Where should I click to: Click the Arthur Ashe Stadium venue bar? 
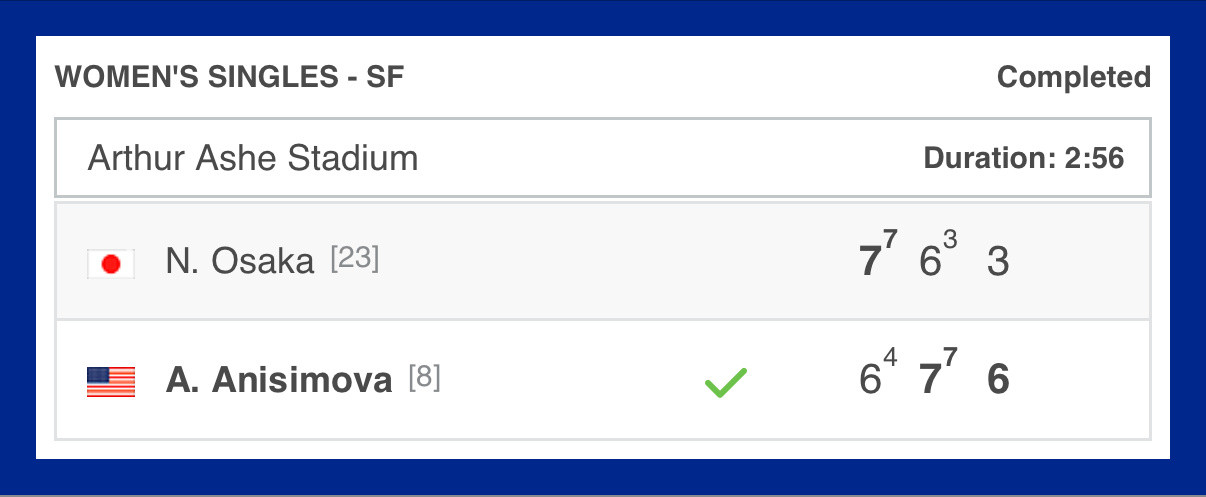click(603, 158)
